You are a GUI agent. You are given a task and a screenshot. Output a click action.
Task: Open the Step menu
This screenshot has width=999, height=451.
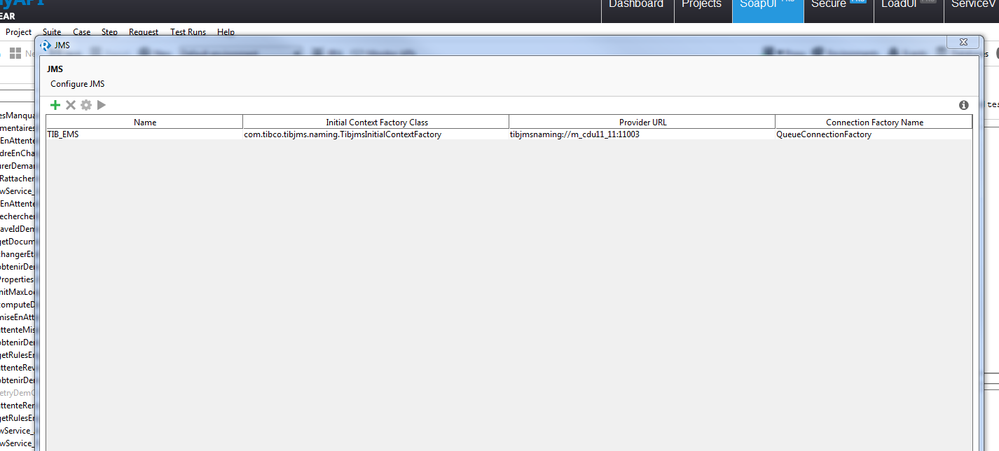(110, 32)
